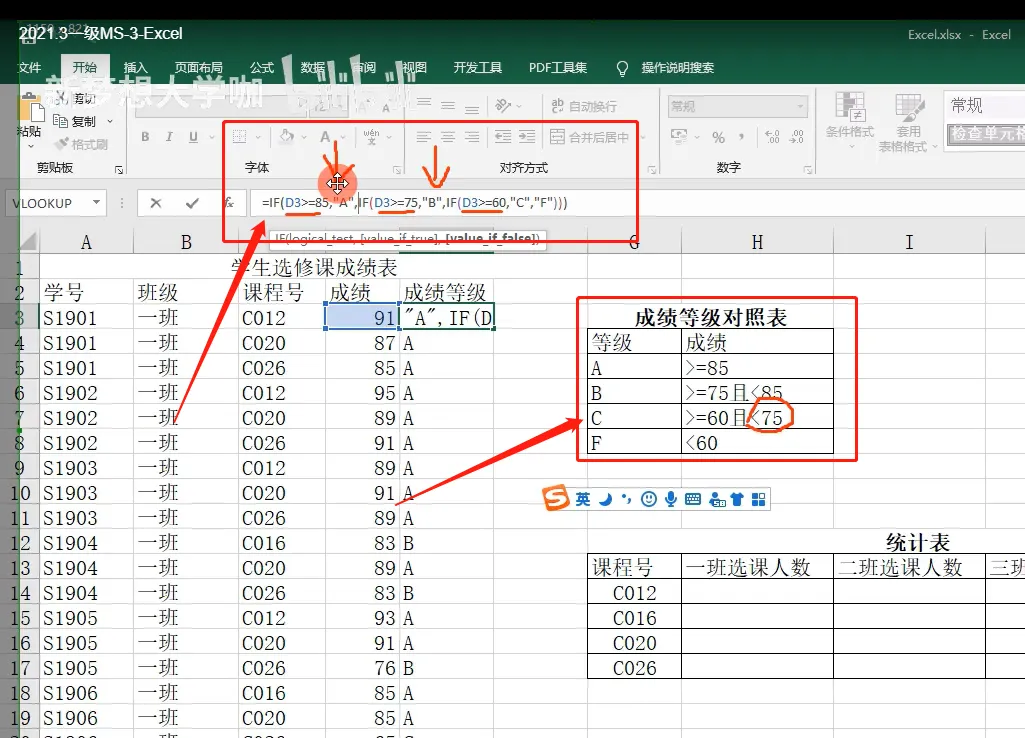Click the phonetic guide wén icon
The image size is (1025, 738).
371,137
